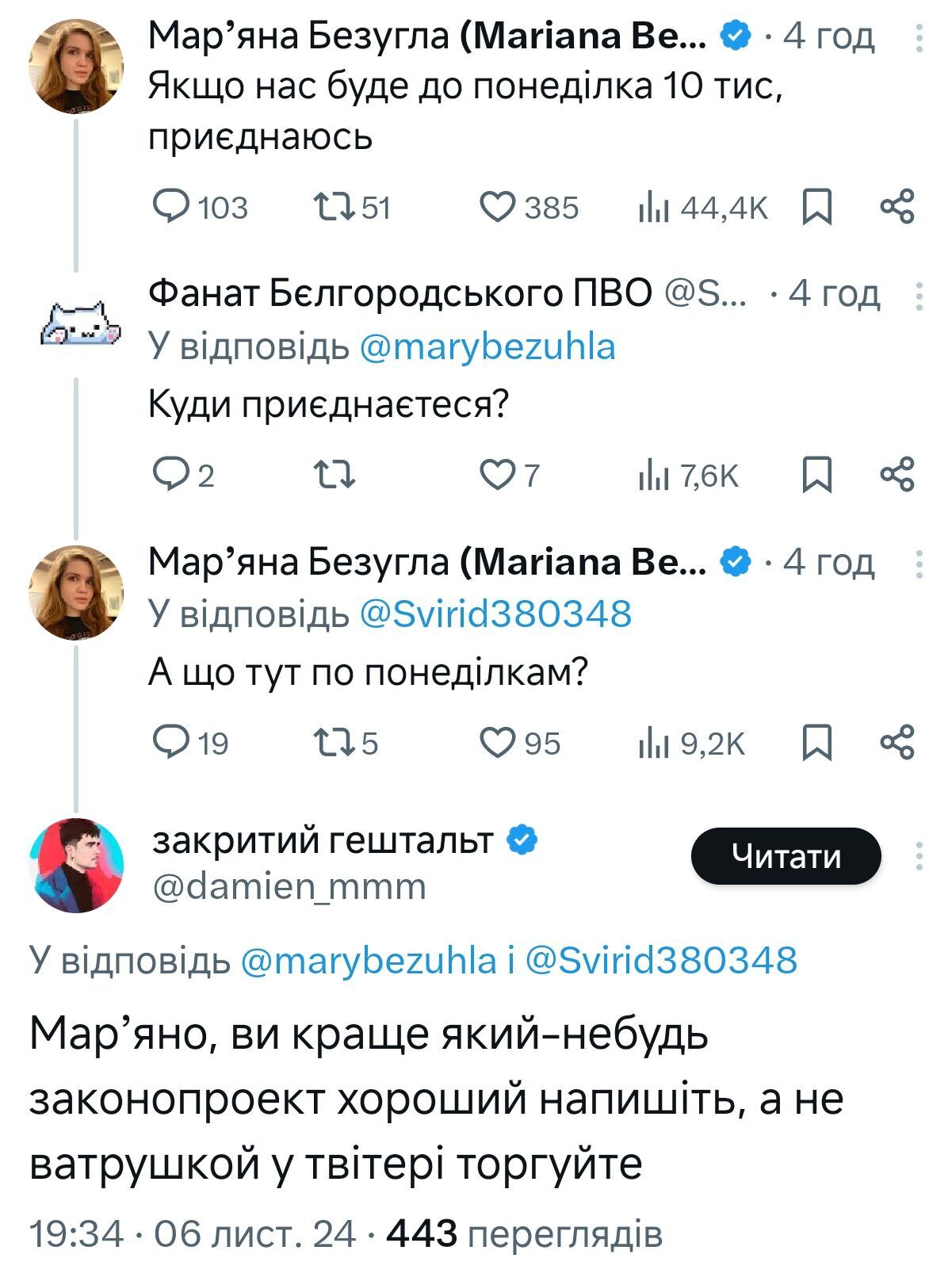Bookmark the Фанат Бєлгородського ПВО reply
The width and height of the screenshot is (952, 1281).
pyautogui.click(x=818, y=474)
